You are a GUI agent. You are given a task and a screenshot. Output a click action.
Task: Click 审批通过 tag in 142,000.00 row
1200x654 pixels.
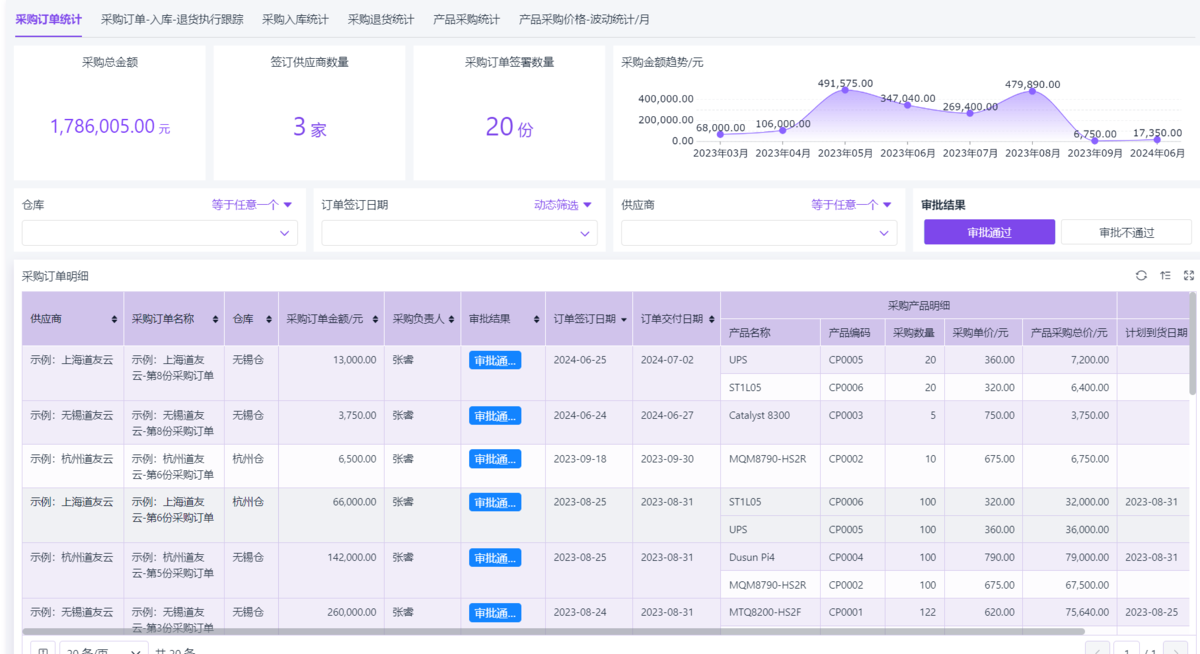point(495,558)
